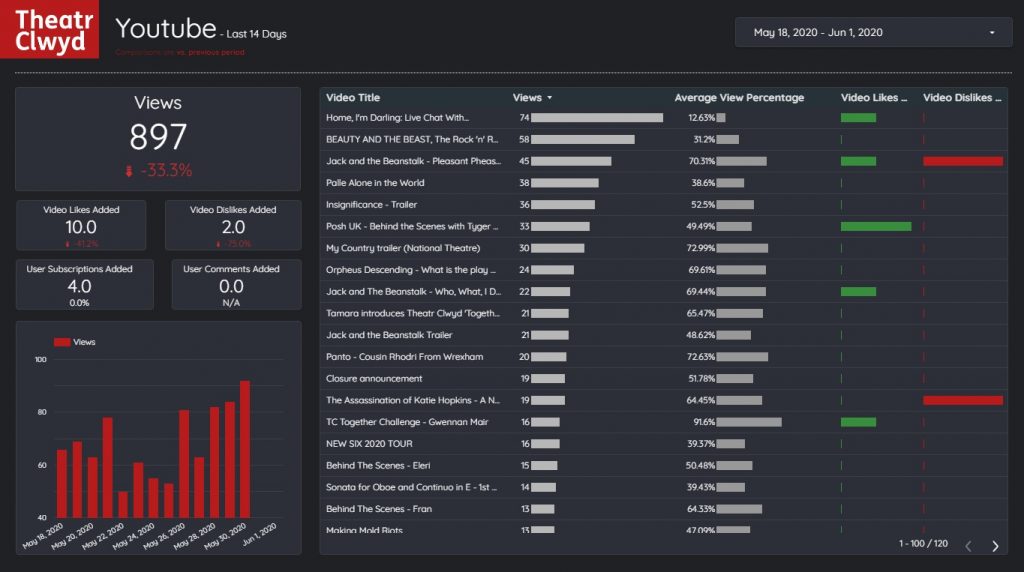
Task: Click User Subscriptions Added value 4.0
Action: pyautogui.click(x=79, y=286)
